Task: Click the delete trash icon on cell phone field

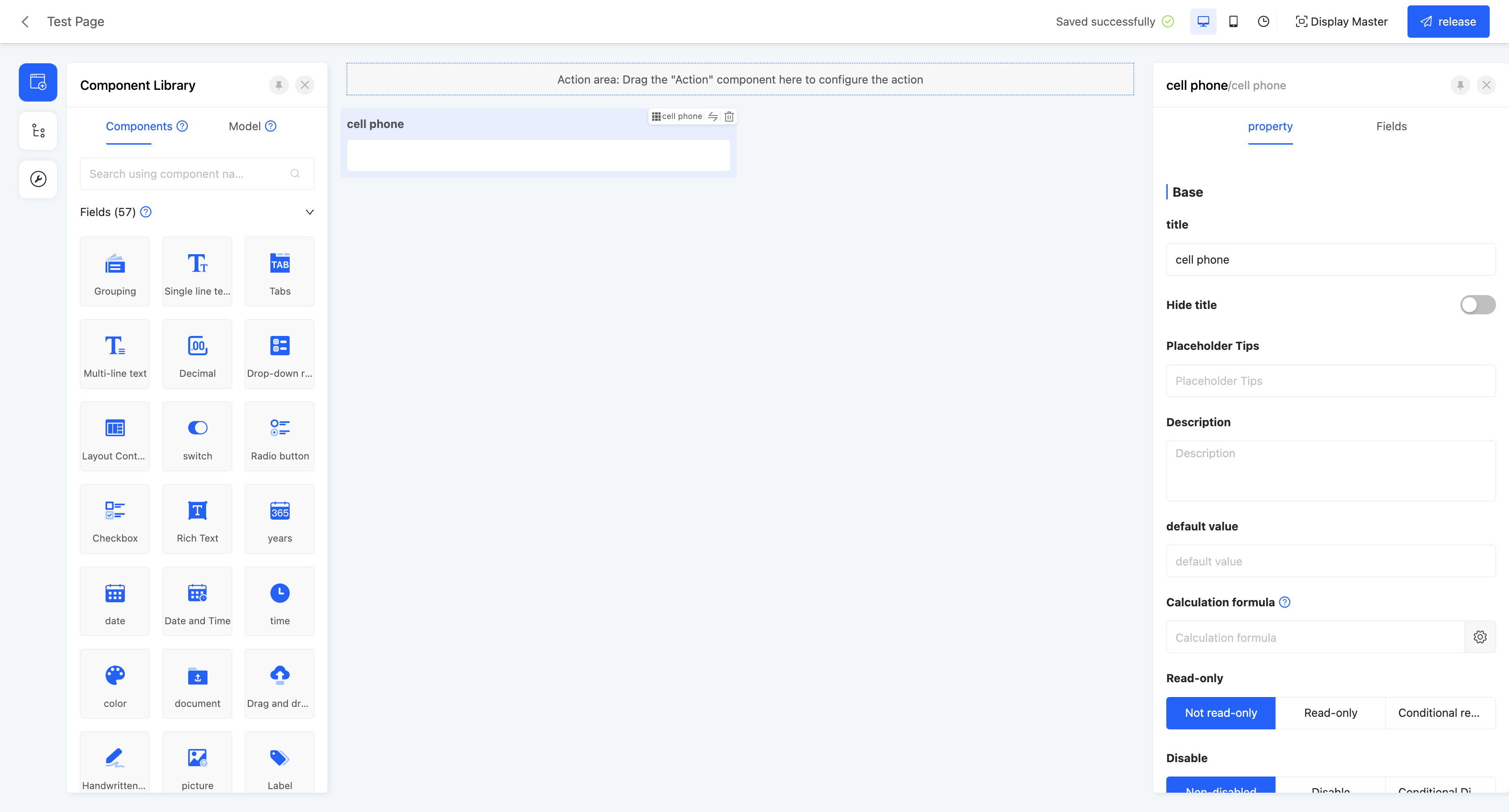Action: 729,117
